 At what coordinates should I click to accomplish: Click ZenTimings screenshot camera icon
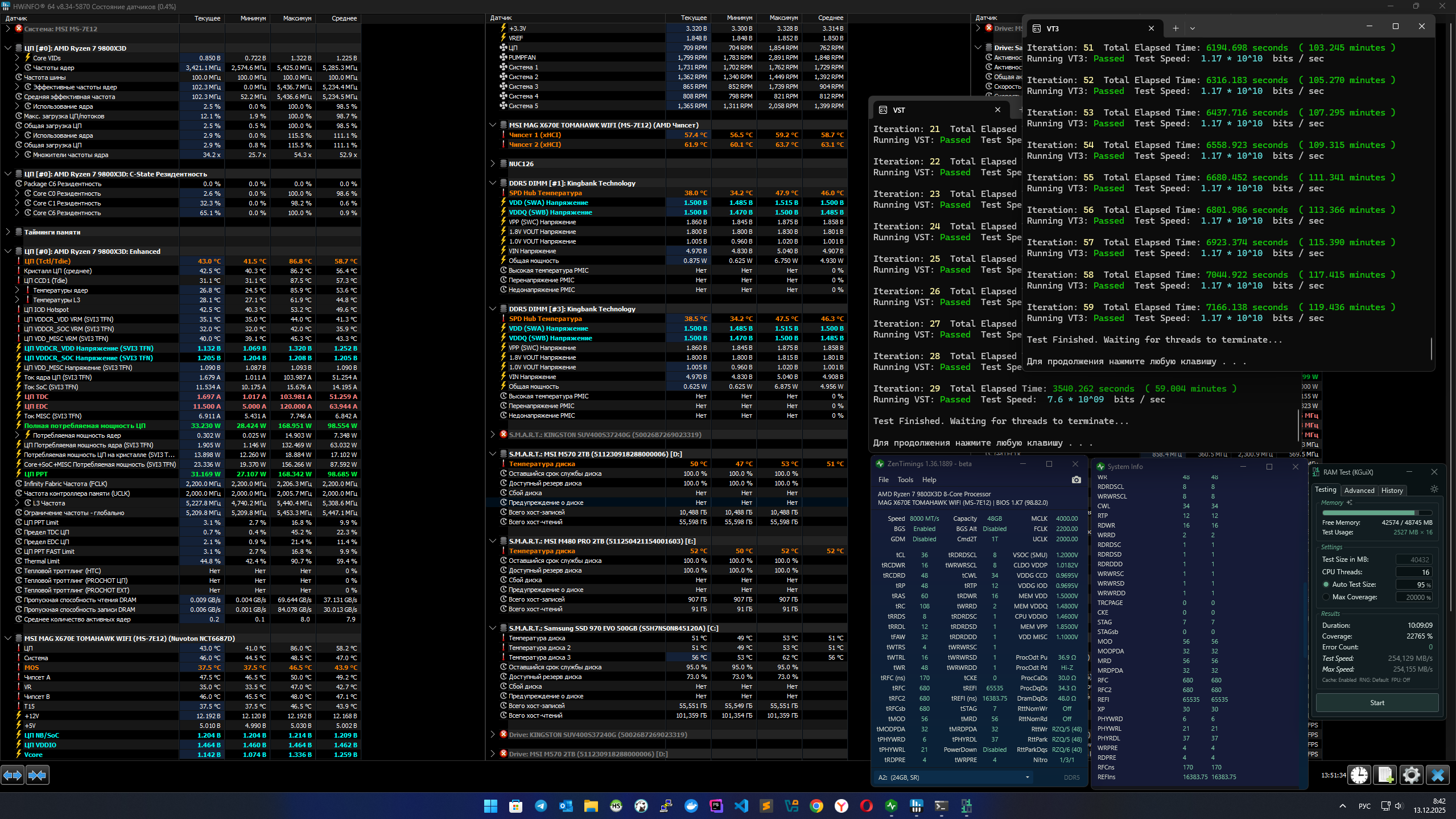pos(1076,480)
